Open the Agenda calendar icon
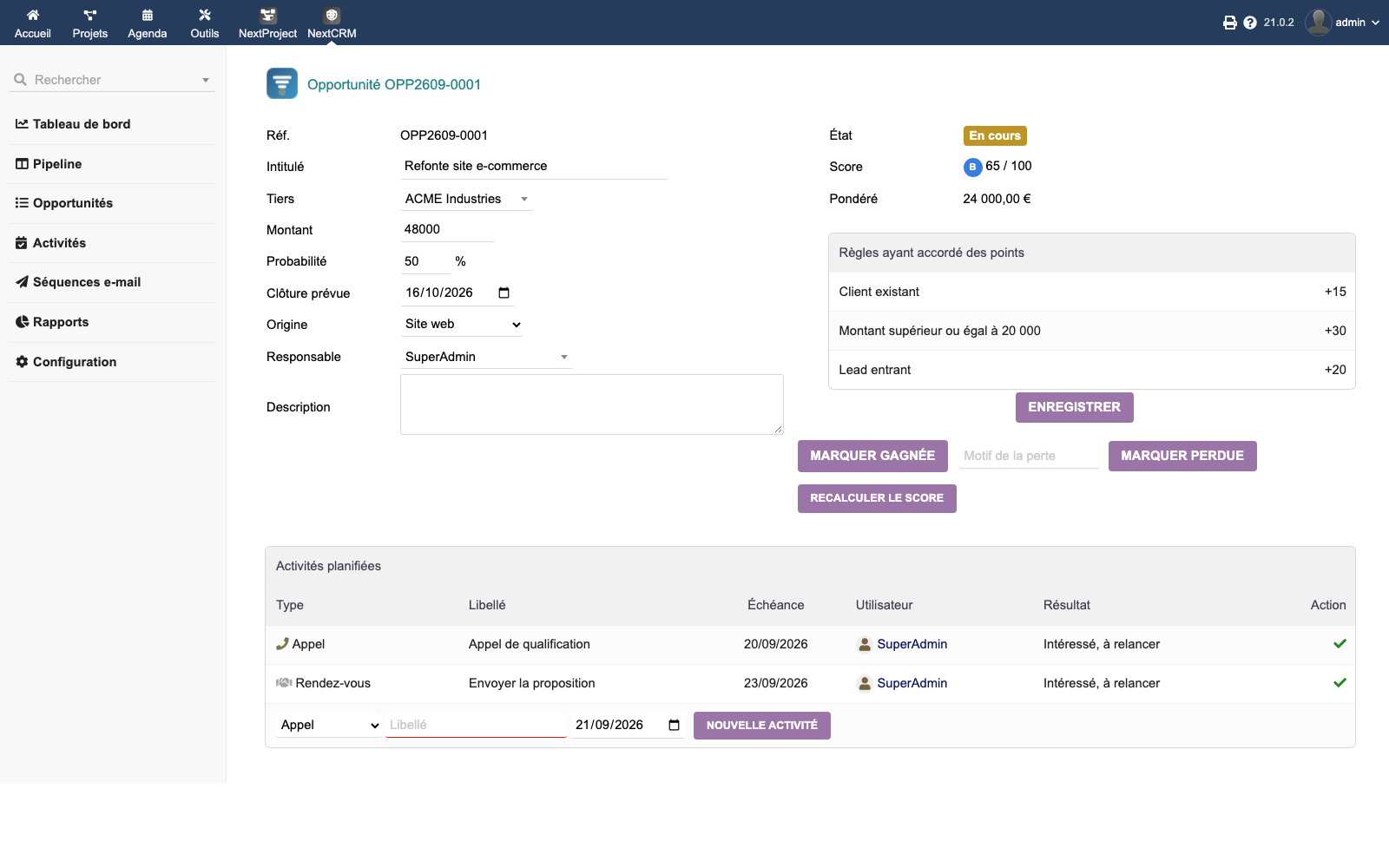The width and height of the screenshot is (1389, 868). [148, 15]
